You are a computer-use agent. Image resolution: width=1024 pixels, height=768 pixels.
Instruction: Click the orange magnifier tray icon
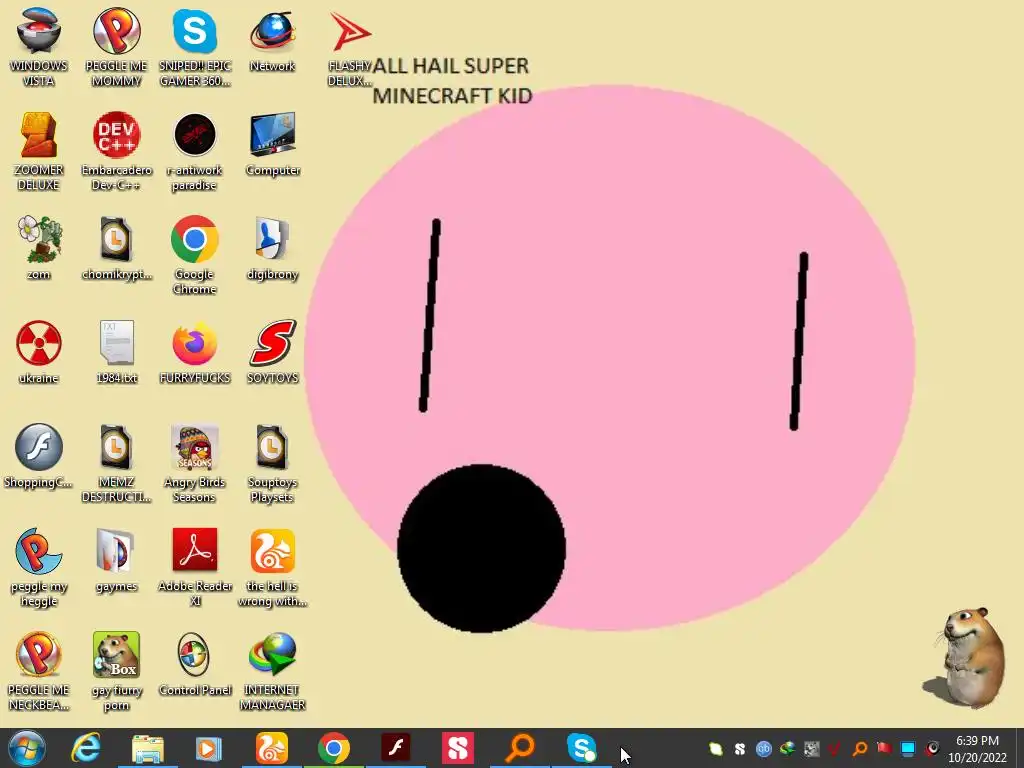(x=859, y=749)
